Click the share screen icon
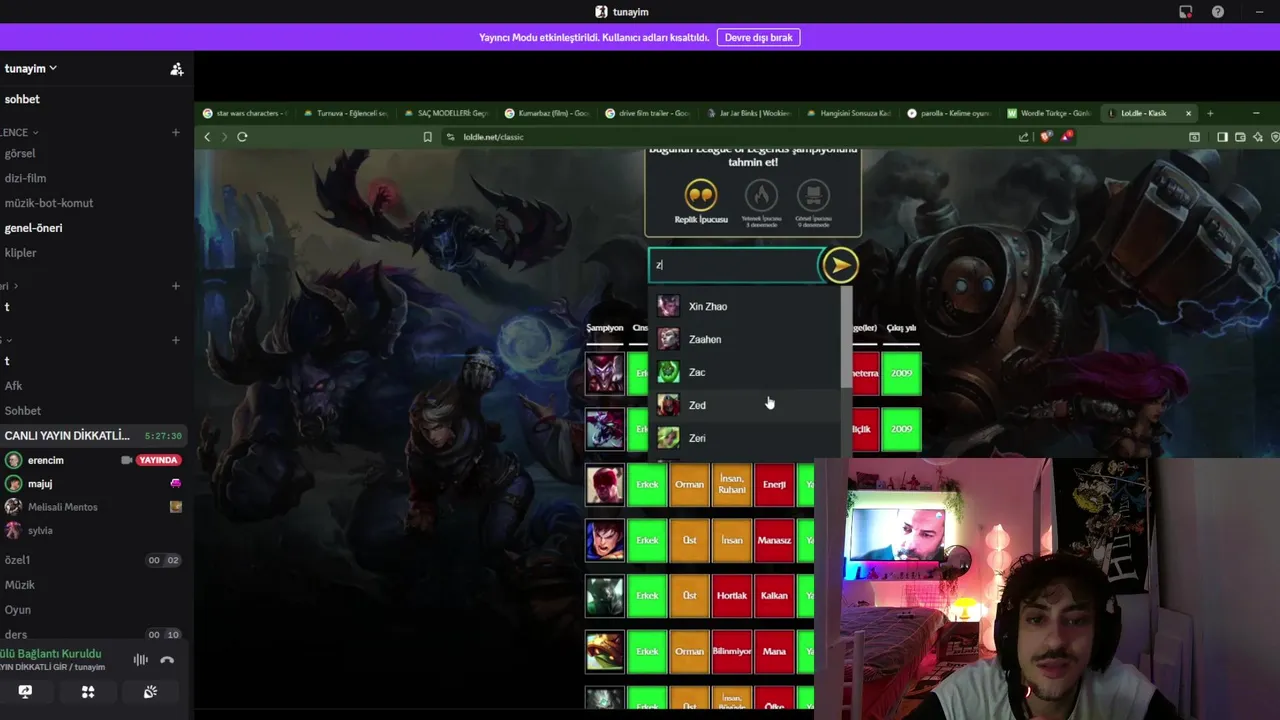 pos(25,692)
